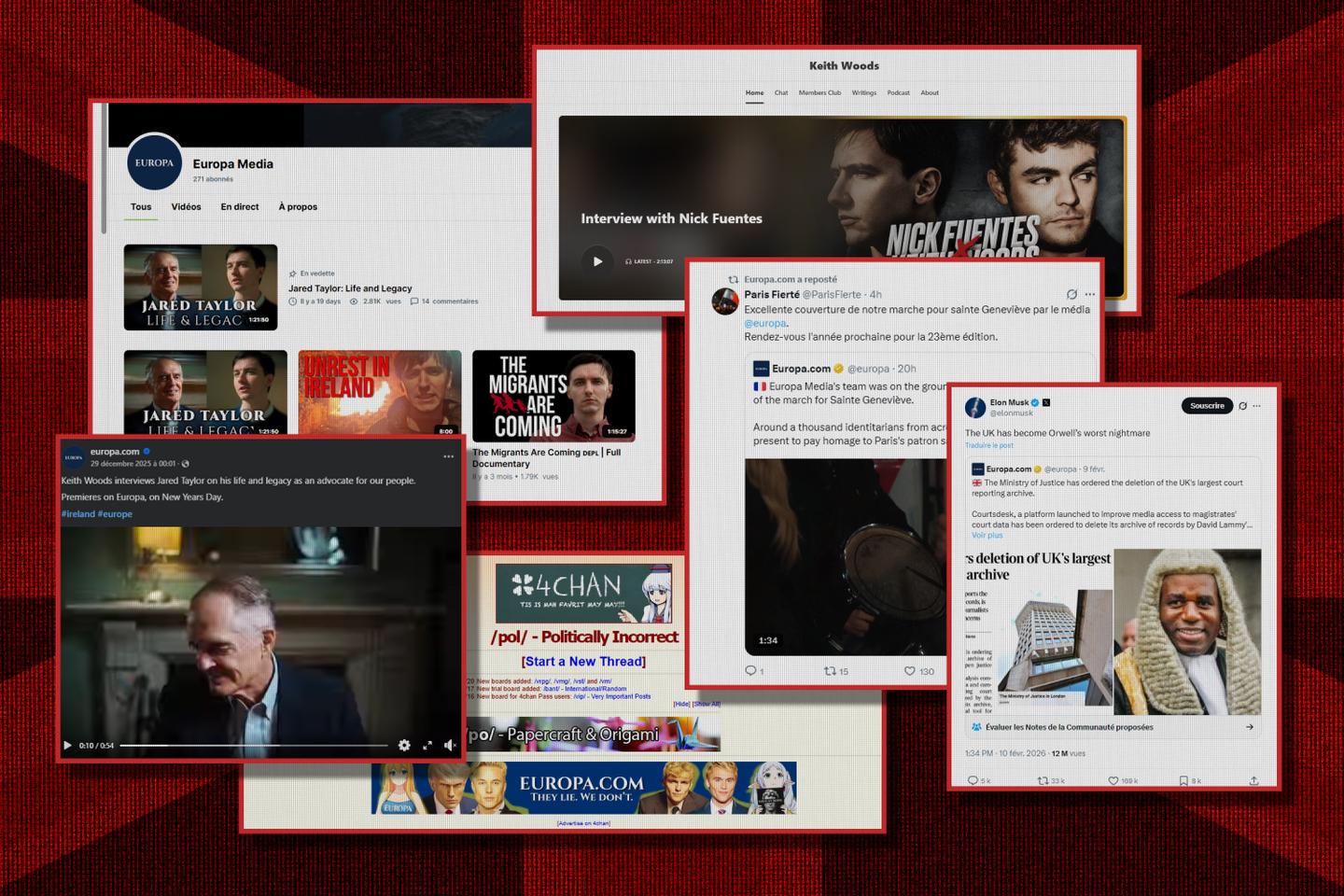The width and height of the screenshot is (1344, 896).
Task: Click the [Hide] announcements toggle on 4chan
Action: (x=681, y=704)
